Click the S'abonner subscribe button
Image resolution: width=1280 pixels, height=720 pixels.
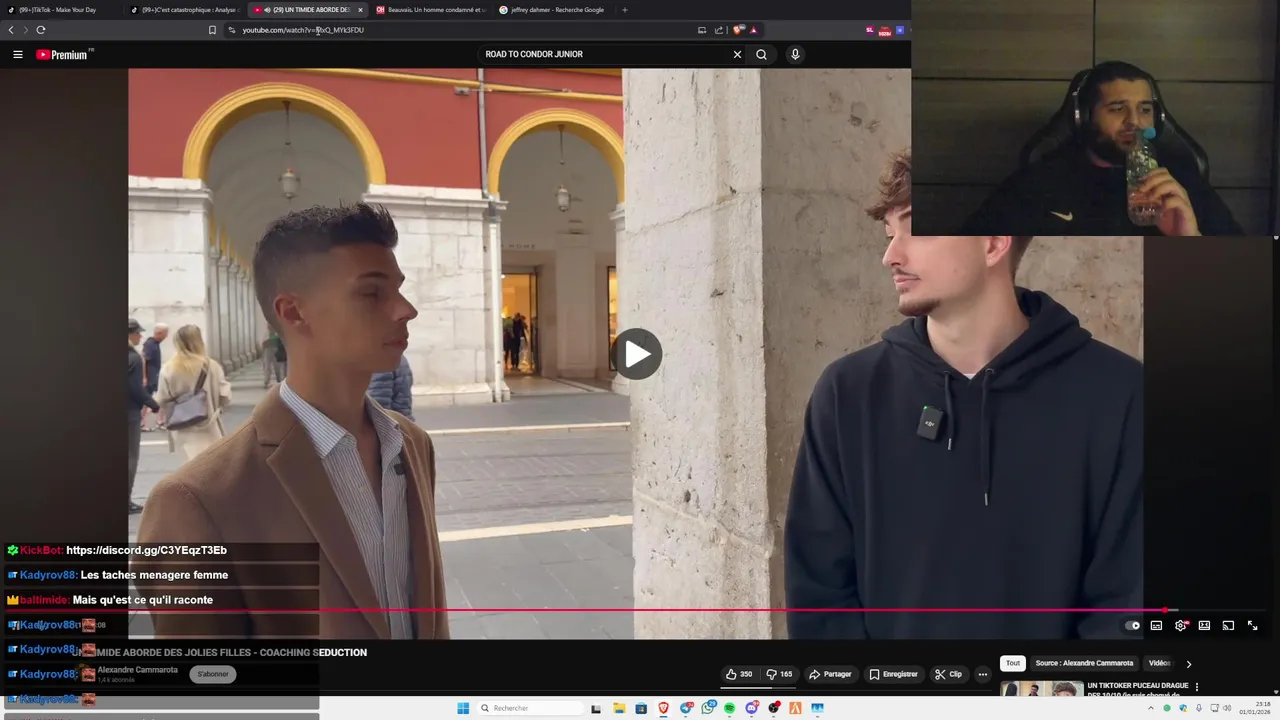[x=213, y=674]
